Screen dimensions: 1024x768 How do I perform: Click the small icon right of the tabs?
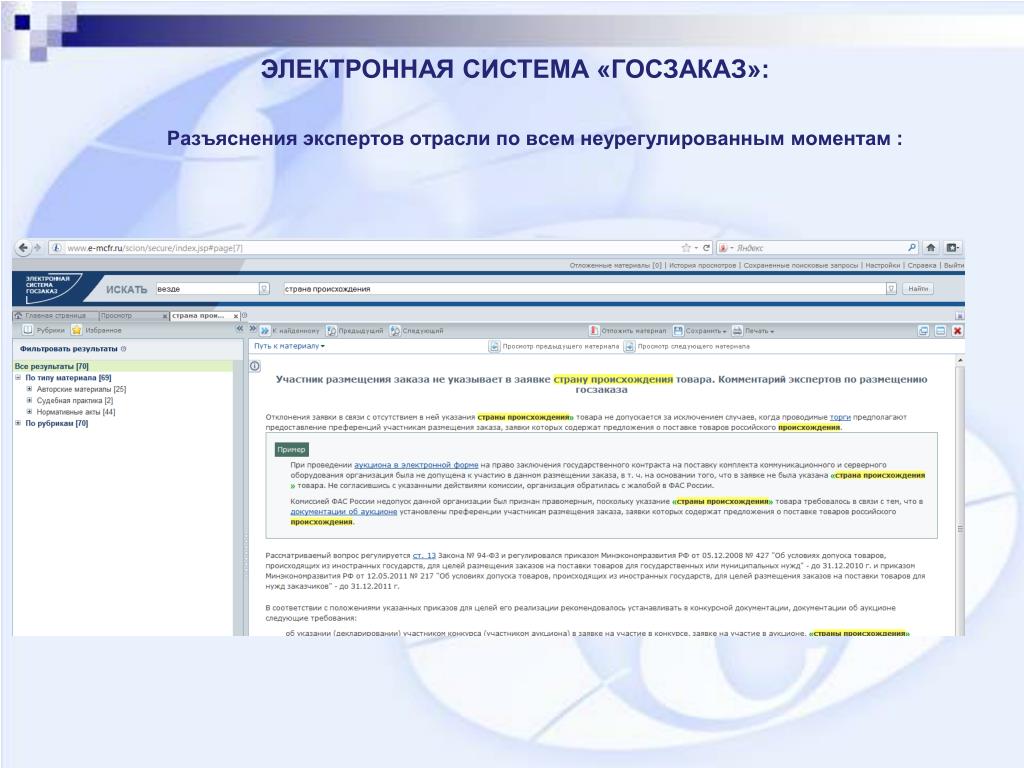point(245,316)
